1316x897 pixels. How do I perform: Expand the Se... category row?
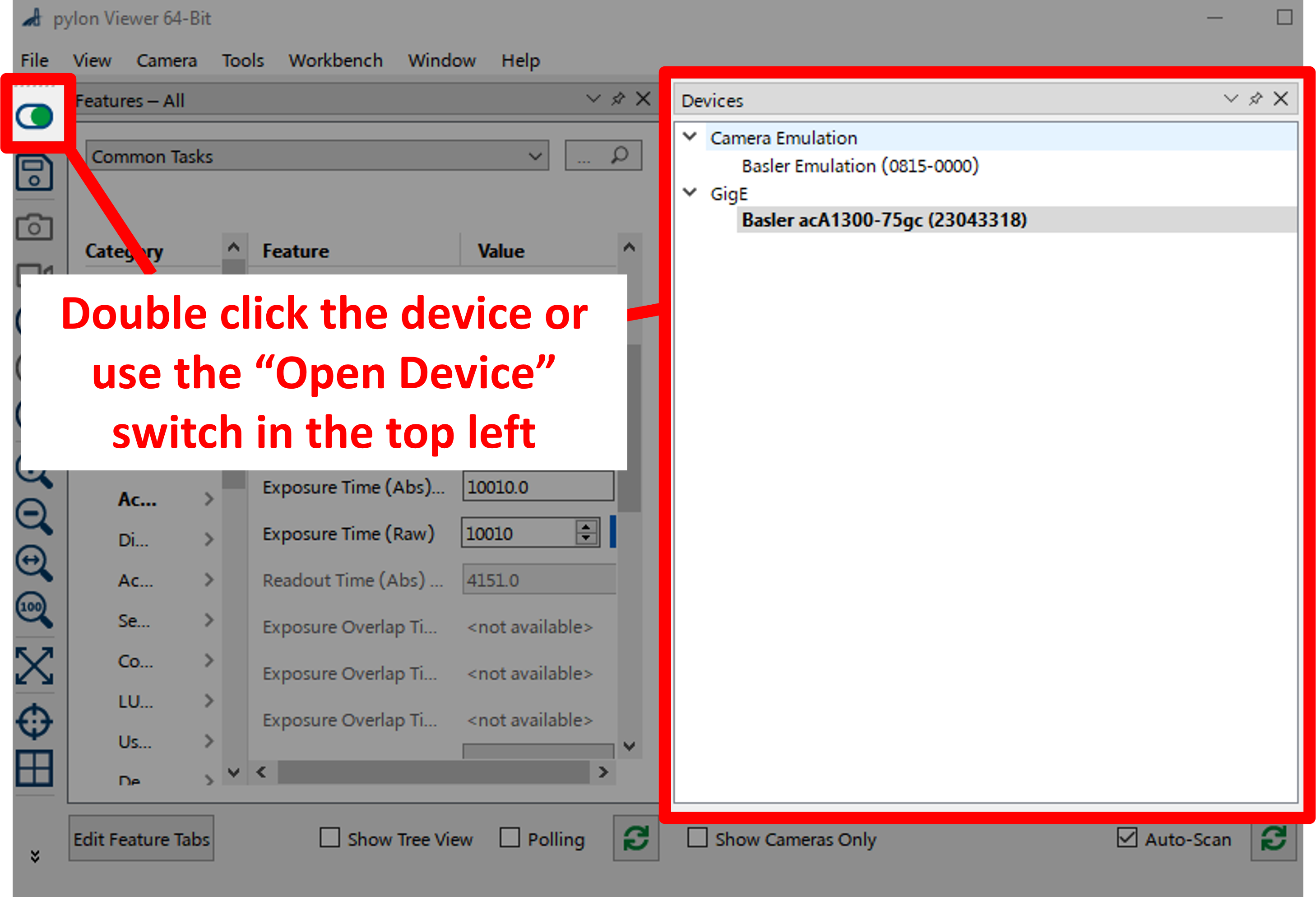[x=209, y=620]
